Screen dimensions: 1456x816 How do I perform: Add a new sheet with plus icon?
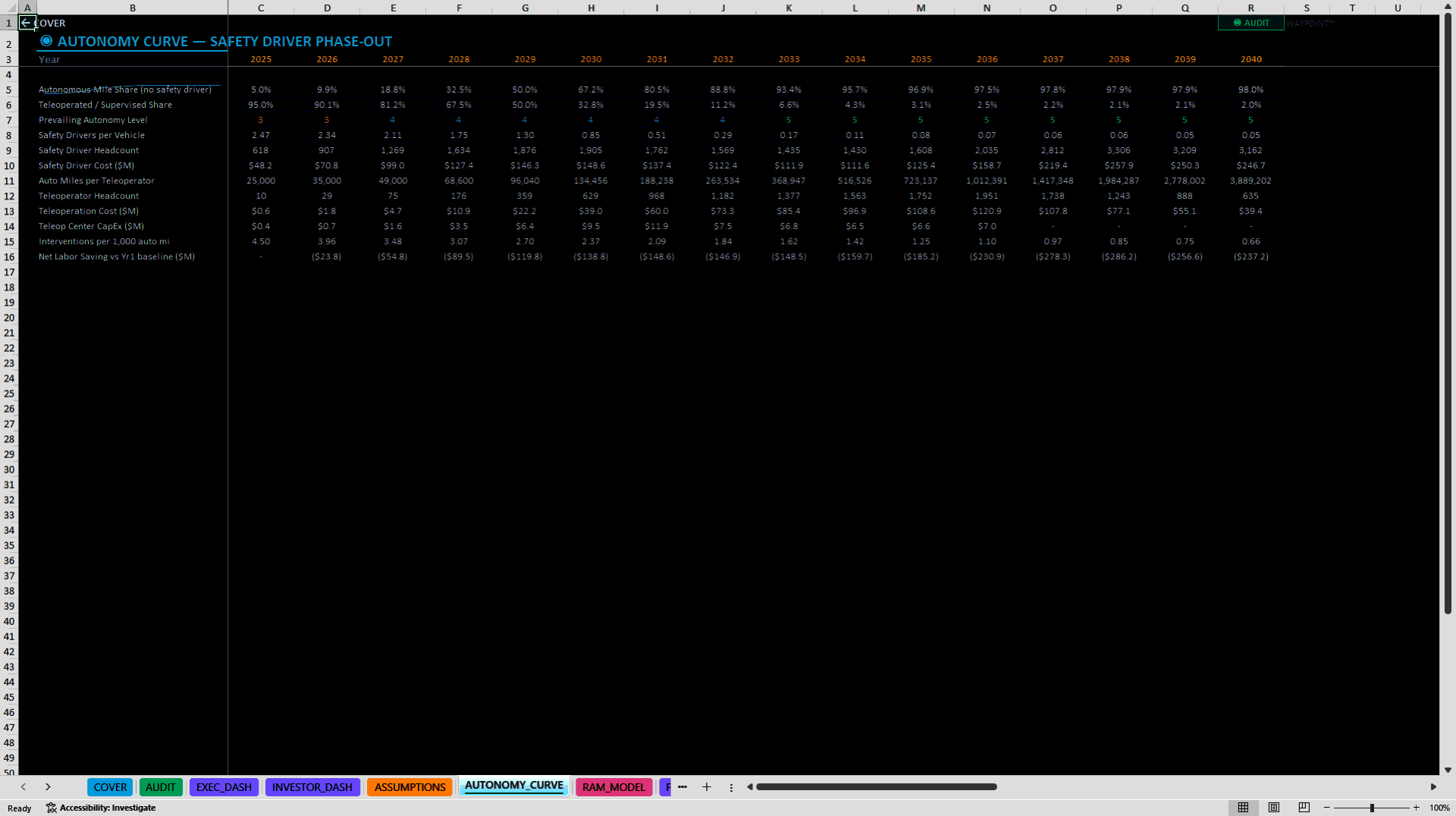707,787
